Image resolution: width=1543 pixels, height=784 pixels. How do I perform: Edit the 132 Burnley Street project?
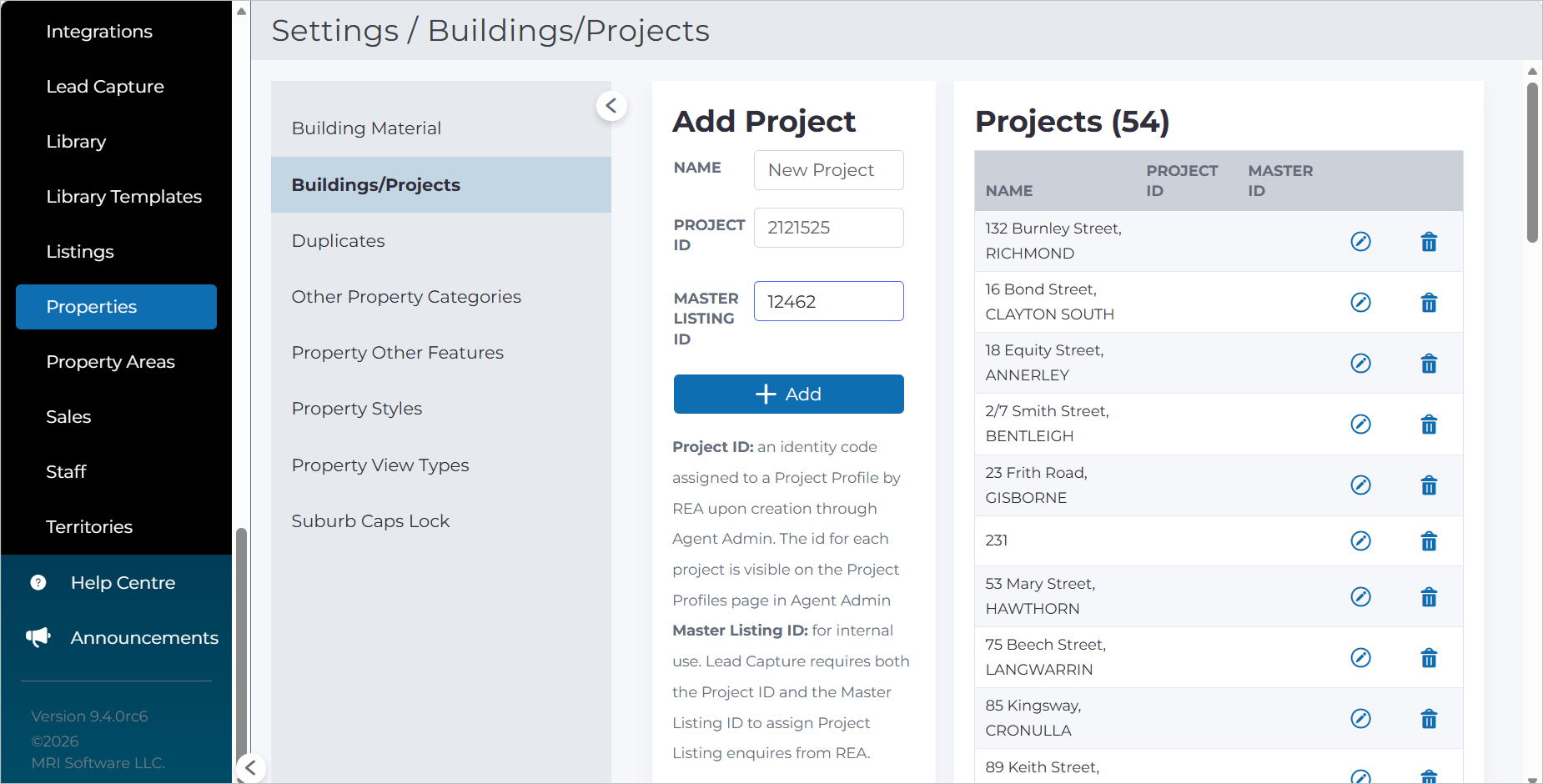(1360, 241)
